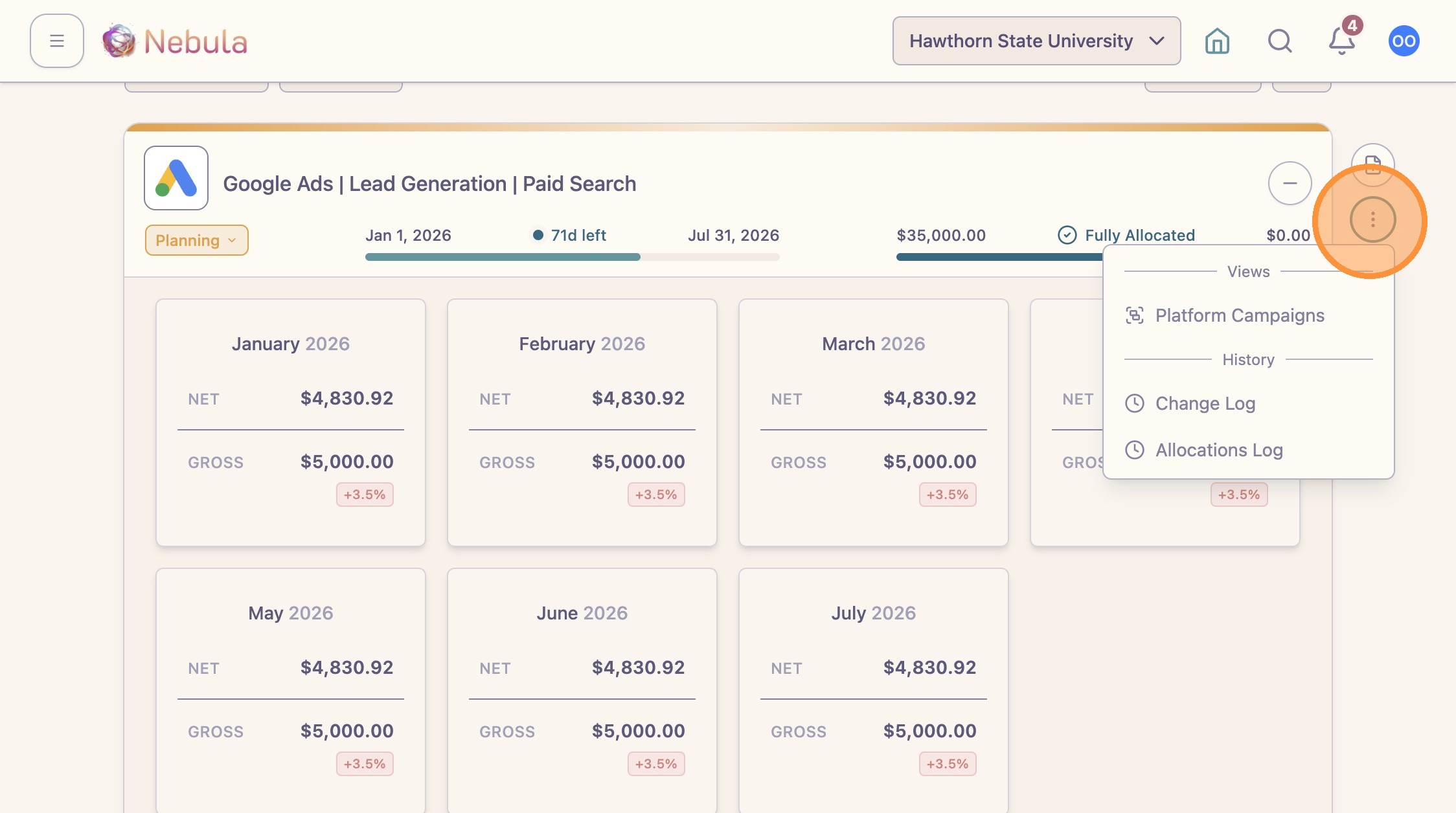1456x813 pixels.
Task: Open the Planning status dropdown
Action: tap(196, 240)
